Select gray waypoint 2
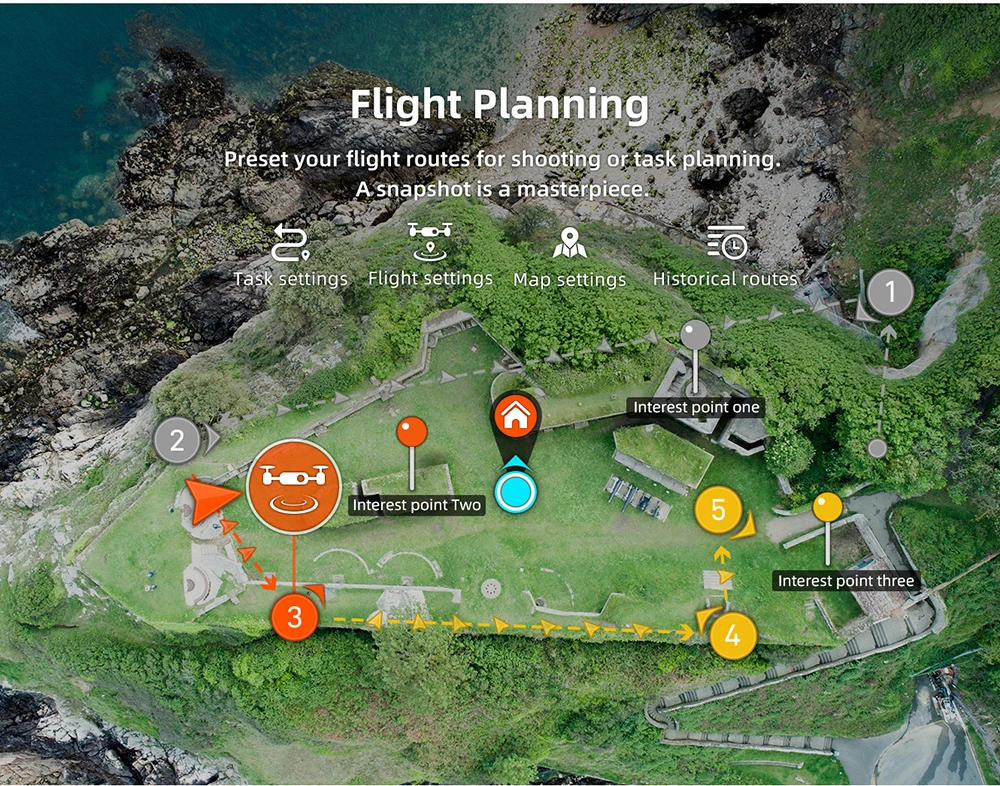The image size is (1000, 786). [x=177, y=440]
